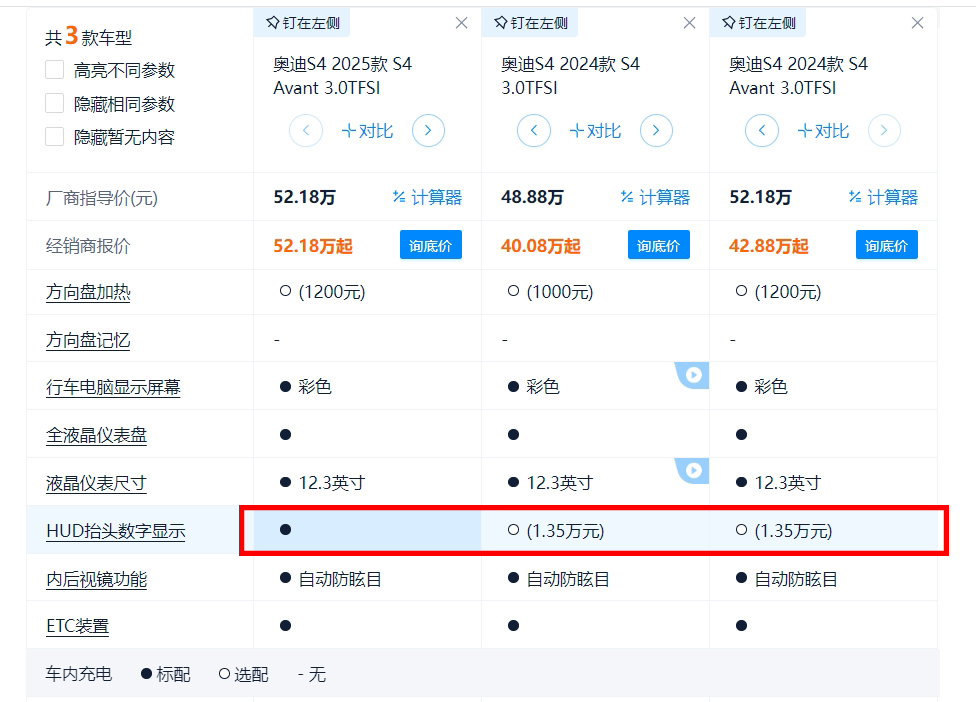Click the 车内充电 section heading
Viewport: 976px width, 702px height.
click(79, 674)
